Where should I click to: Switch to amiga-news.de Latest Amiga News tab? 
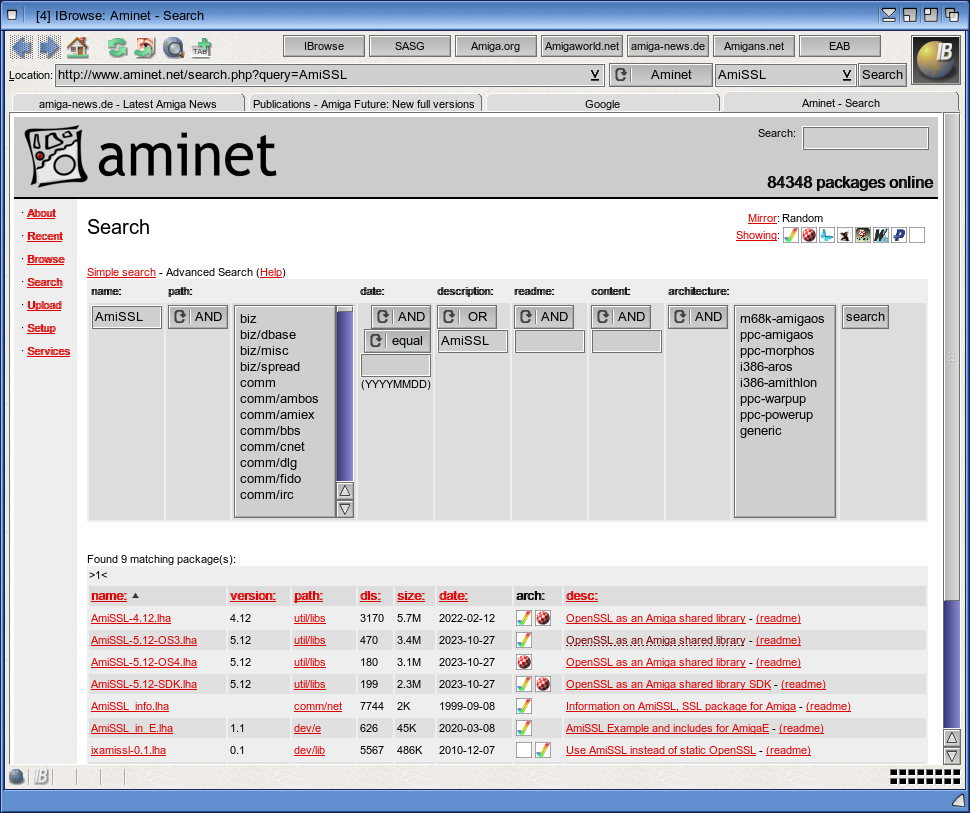click(127, 104)
